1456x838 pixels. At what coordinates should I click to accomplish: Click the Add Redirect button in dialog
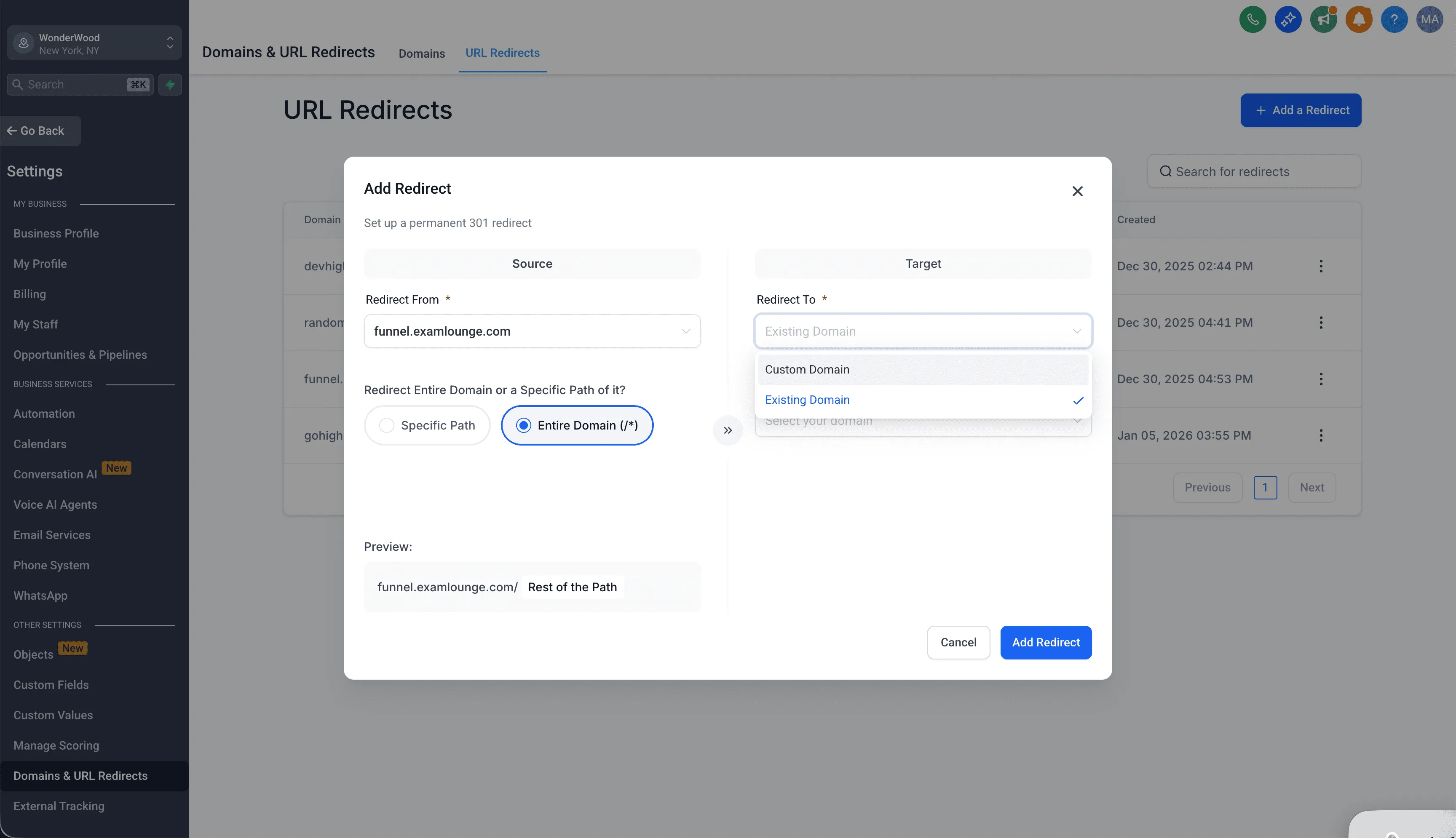[1046, 642]
